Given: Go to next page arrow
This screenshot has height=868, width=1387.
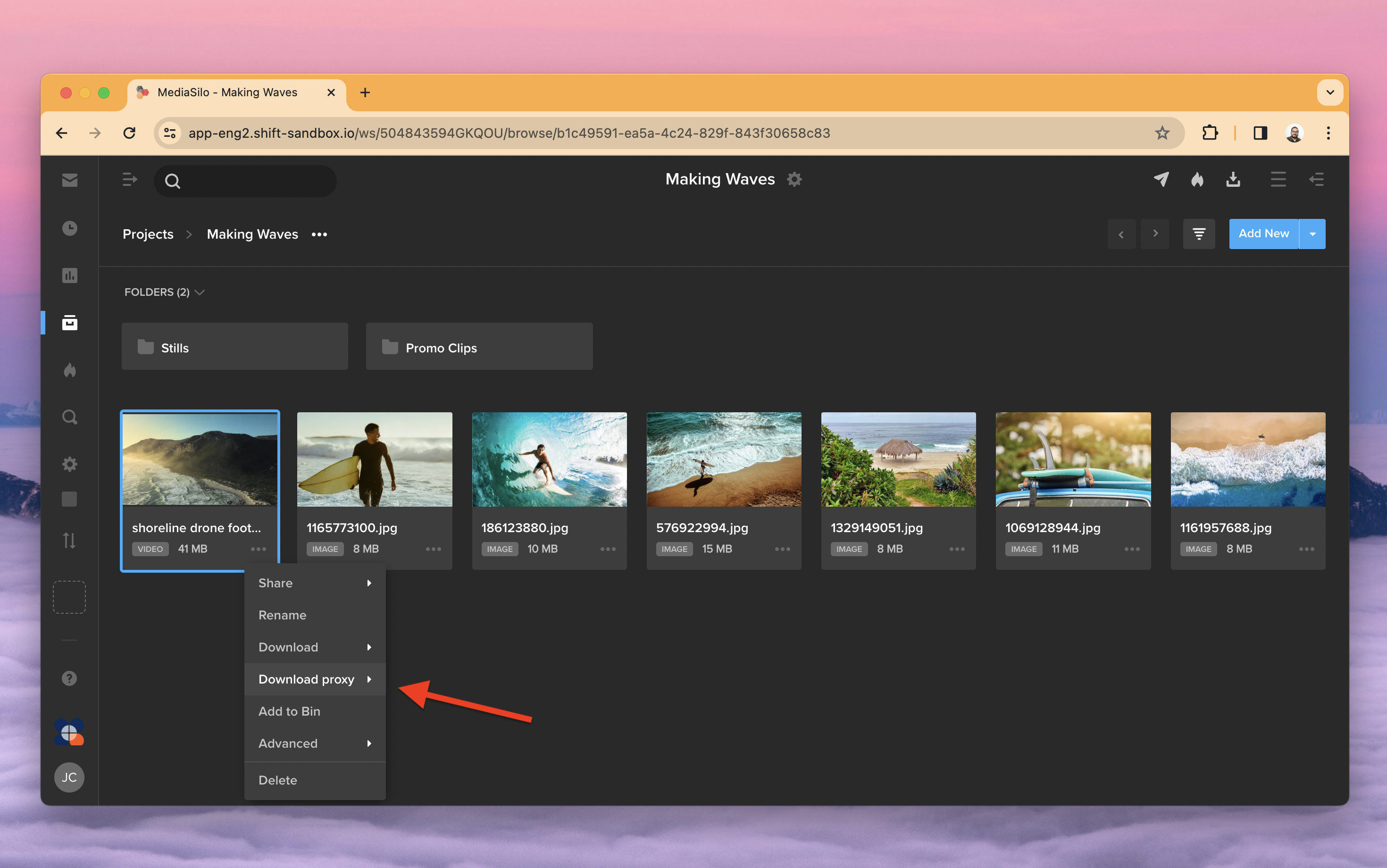Looking at the screenshot, I should pyautogui.click(x=1155, y=234).
